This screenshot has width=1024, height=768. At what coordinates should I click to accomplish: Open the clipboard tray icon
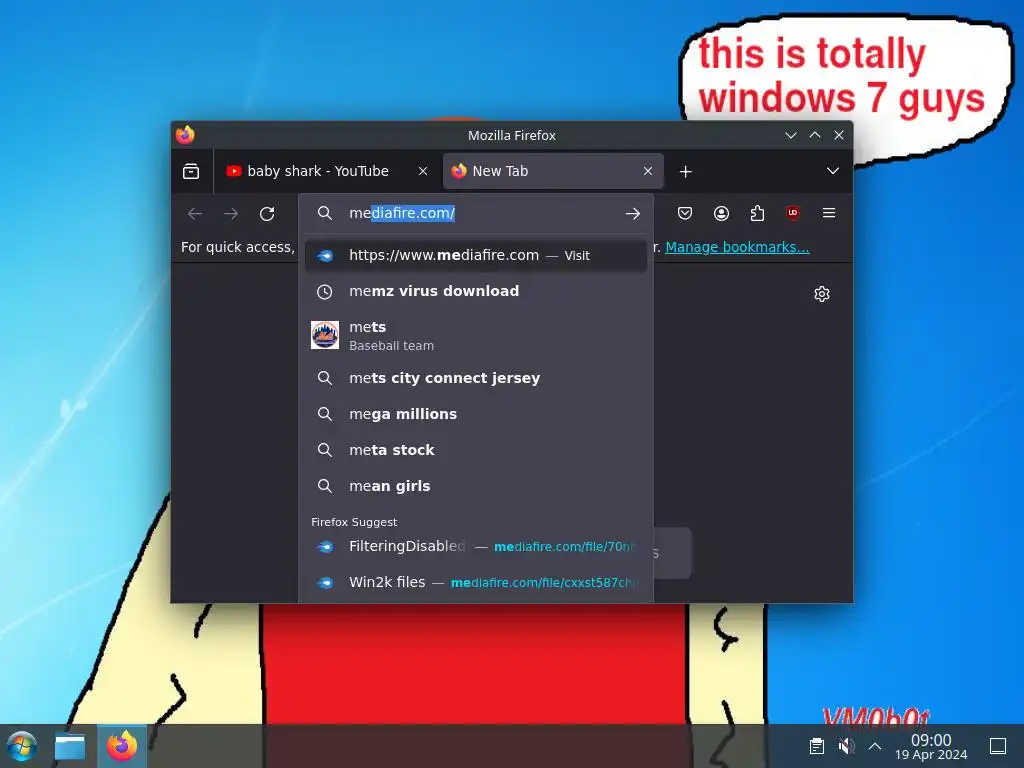(816, 746)
